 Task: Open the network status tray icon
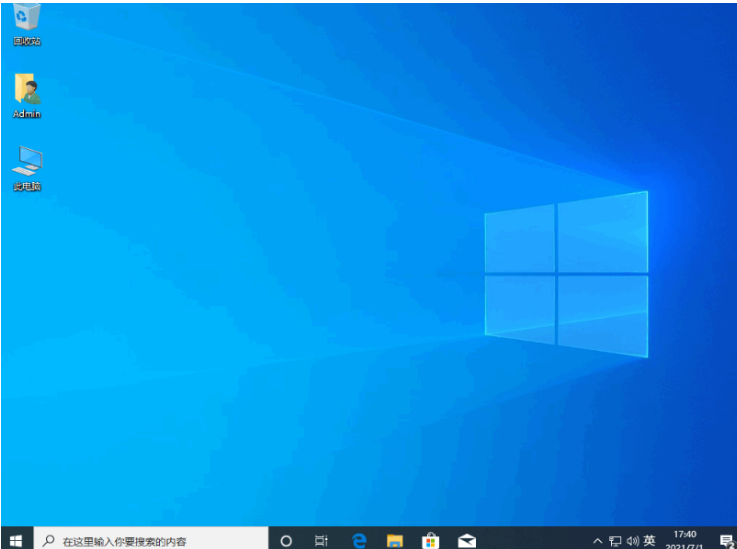click(x=614, y=541)
